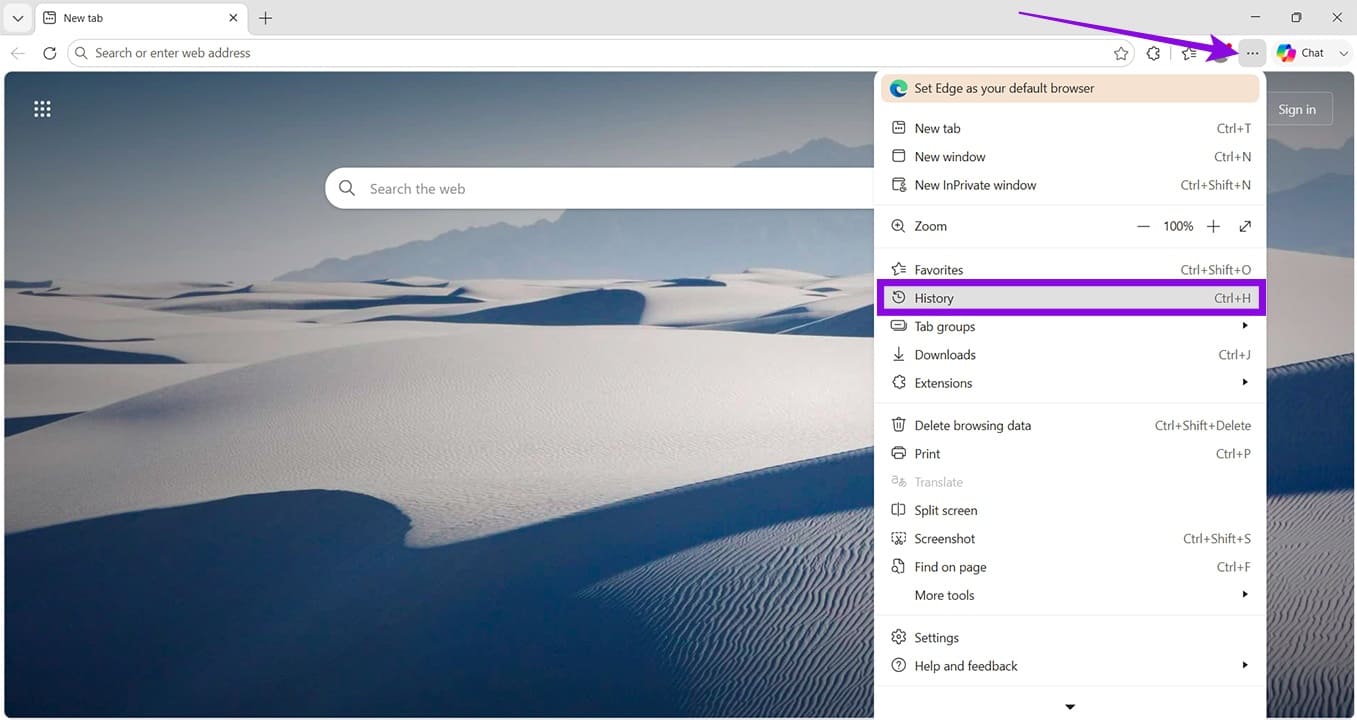Expand the chevron next to Chat
This screenshot has height=720, width=1357.
coord(1344,53)
